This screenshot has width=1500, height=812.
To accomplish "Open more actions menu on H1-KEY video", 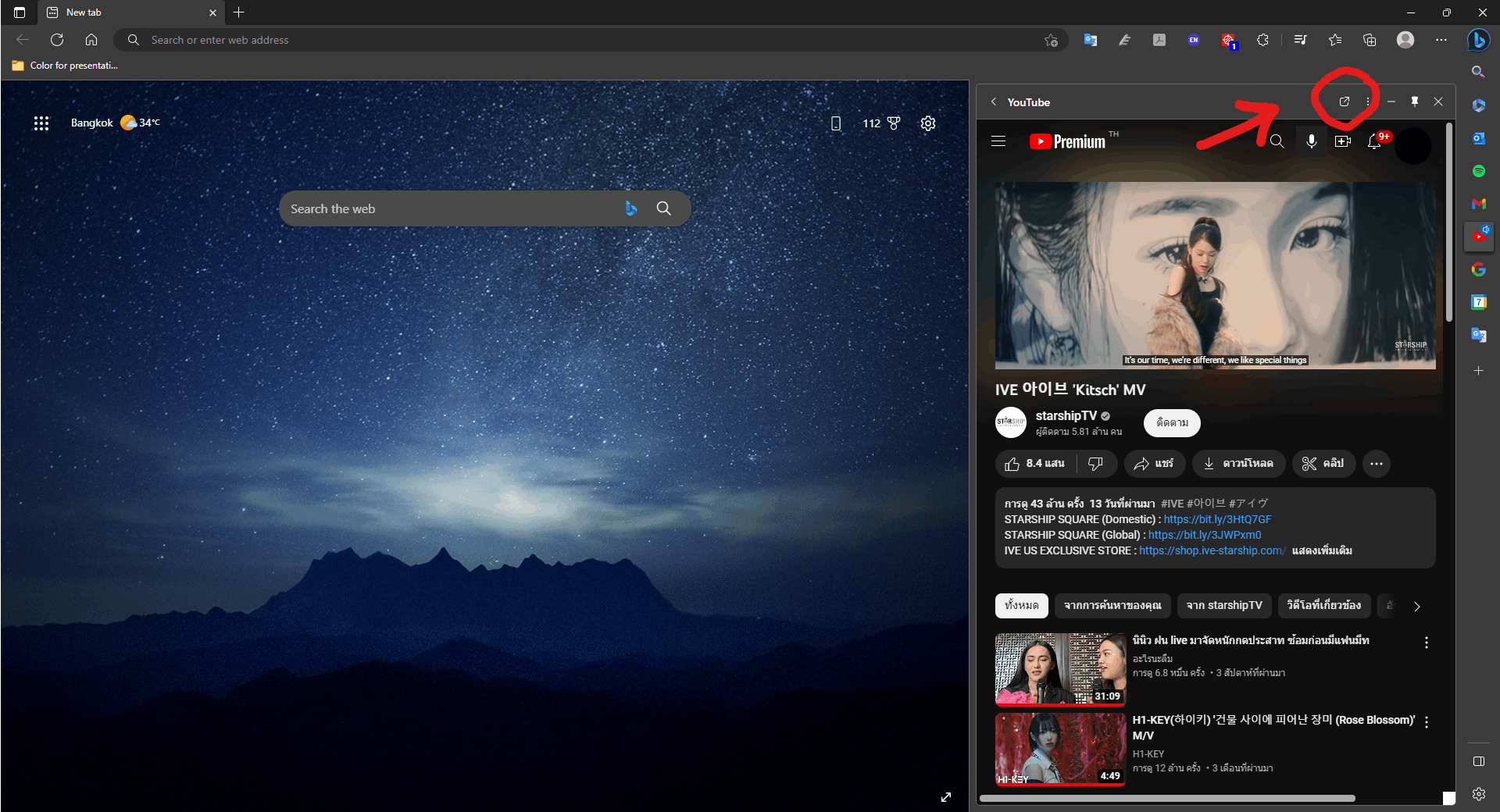I will [x=1427, y=722].
